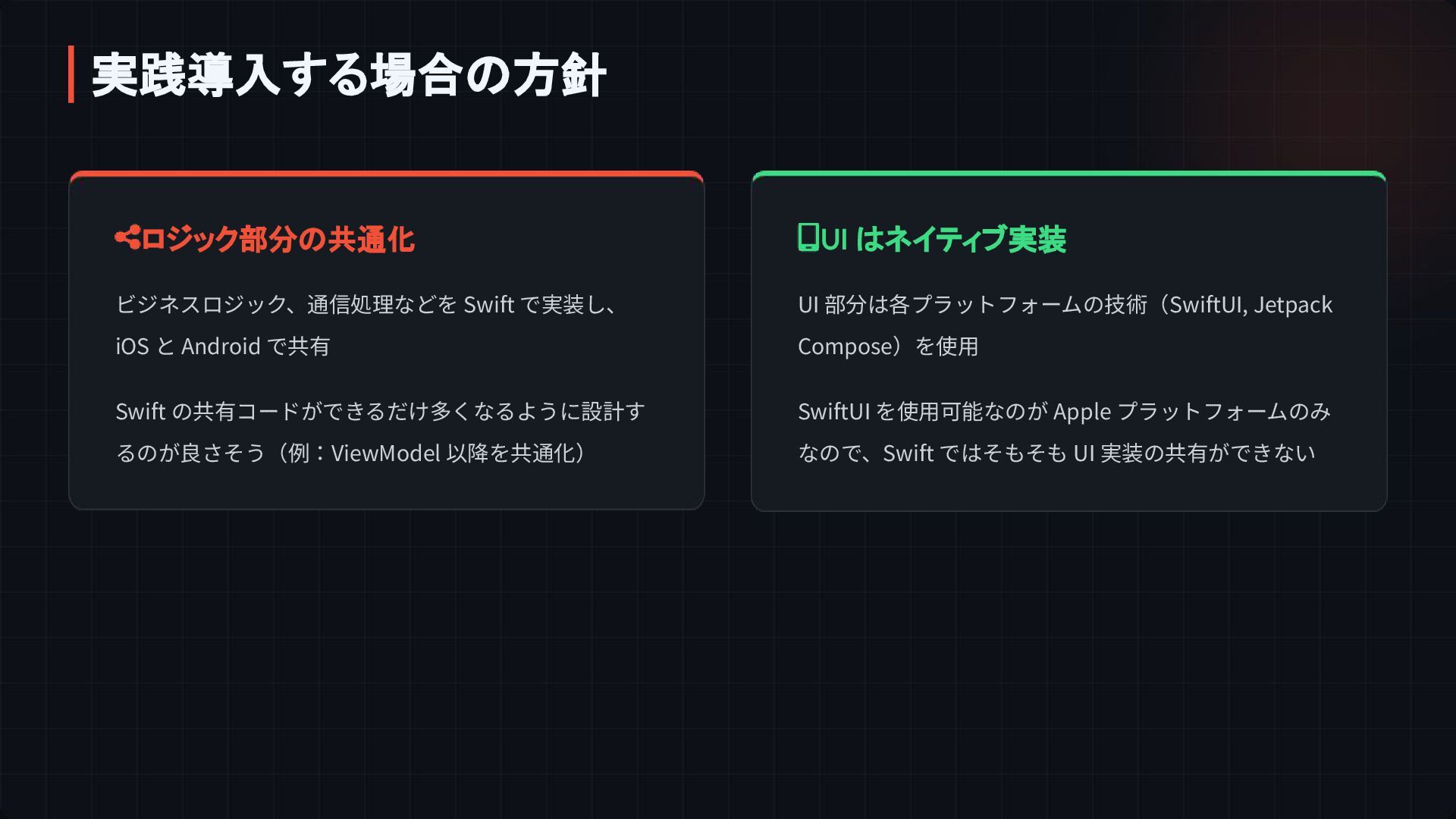The width and height of the screenshot is (1456, 819).
Task: Click the slide title 実践導入する場合の方針
Action: pos(348,75)
